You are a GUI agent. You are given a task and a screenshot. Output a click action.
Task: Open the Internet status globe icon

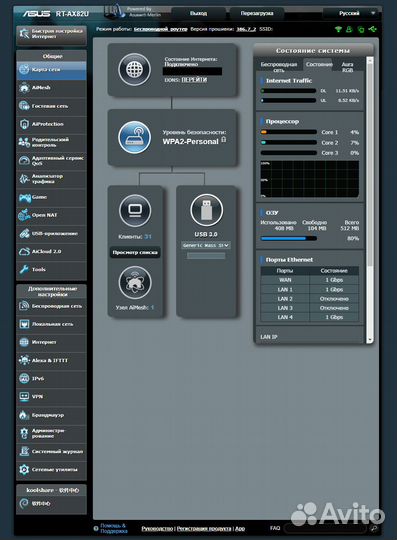tap(134, 69)
